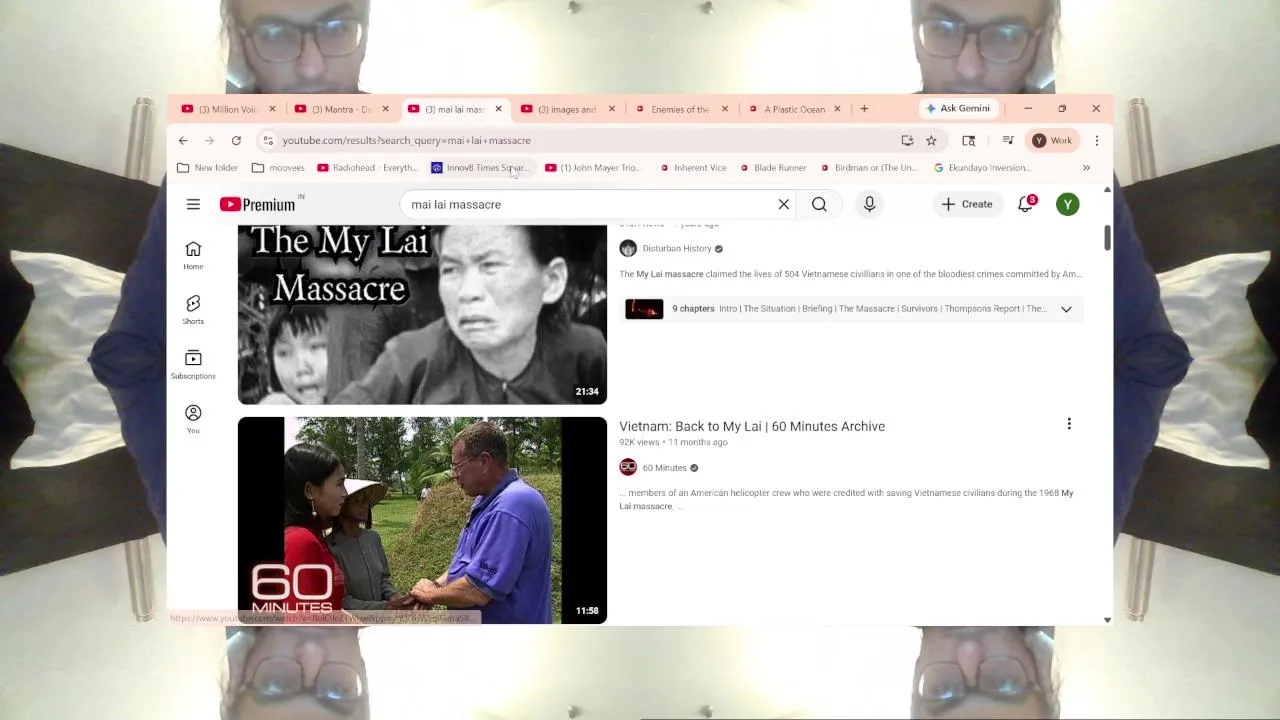Open the moovees bookmark folder
Screen dimensions: 1280x720
click(278, 167)
